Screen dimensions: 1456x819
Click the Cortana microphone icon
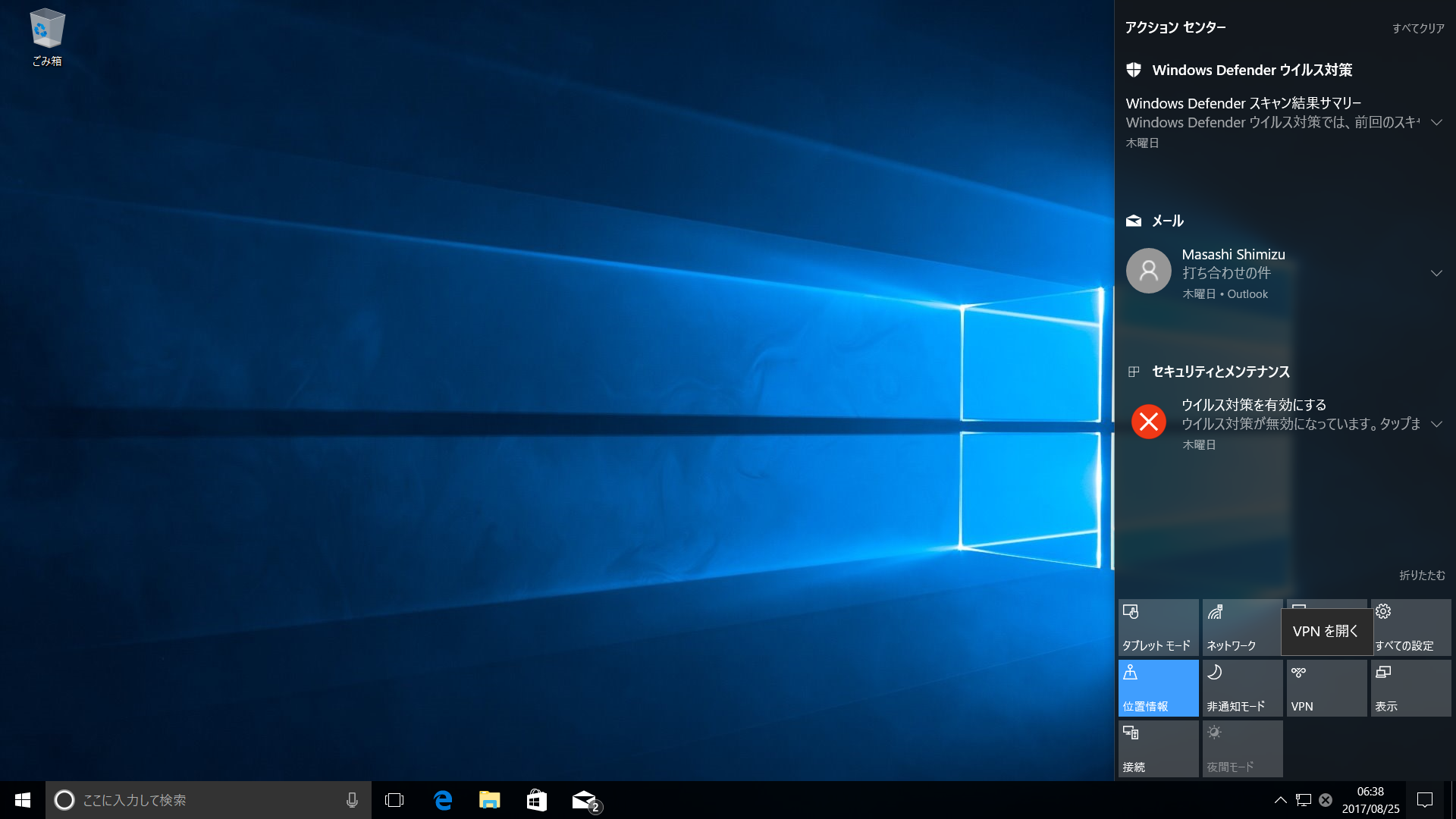(352, 800)
